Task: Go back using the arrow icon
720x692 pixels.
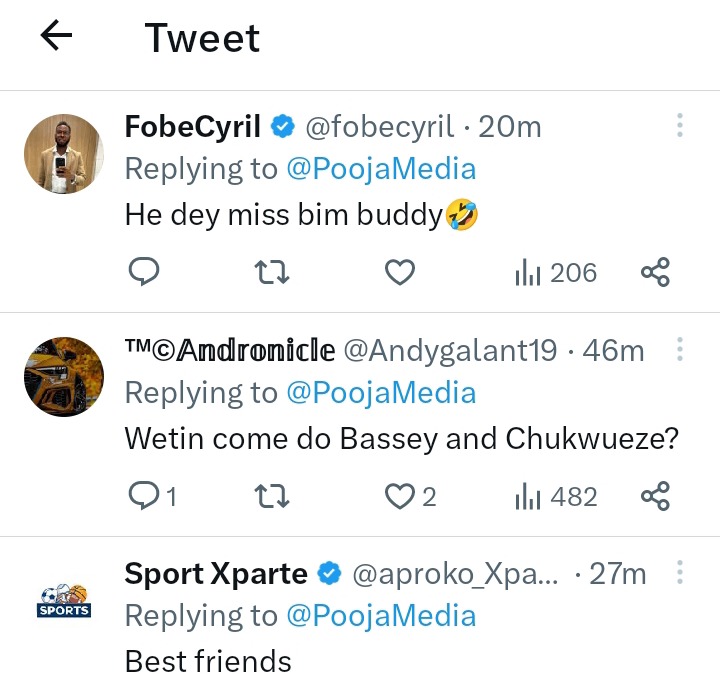Action: click(56, 37)
